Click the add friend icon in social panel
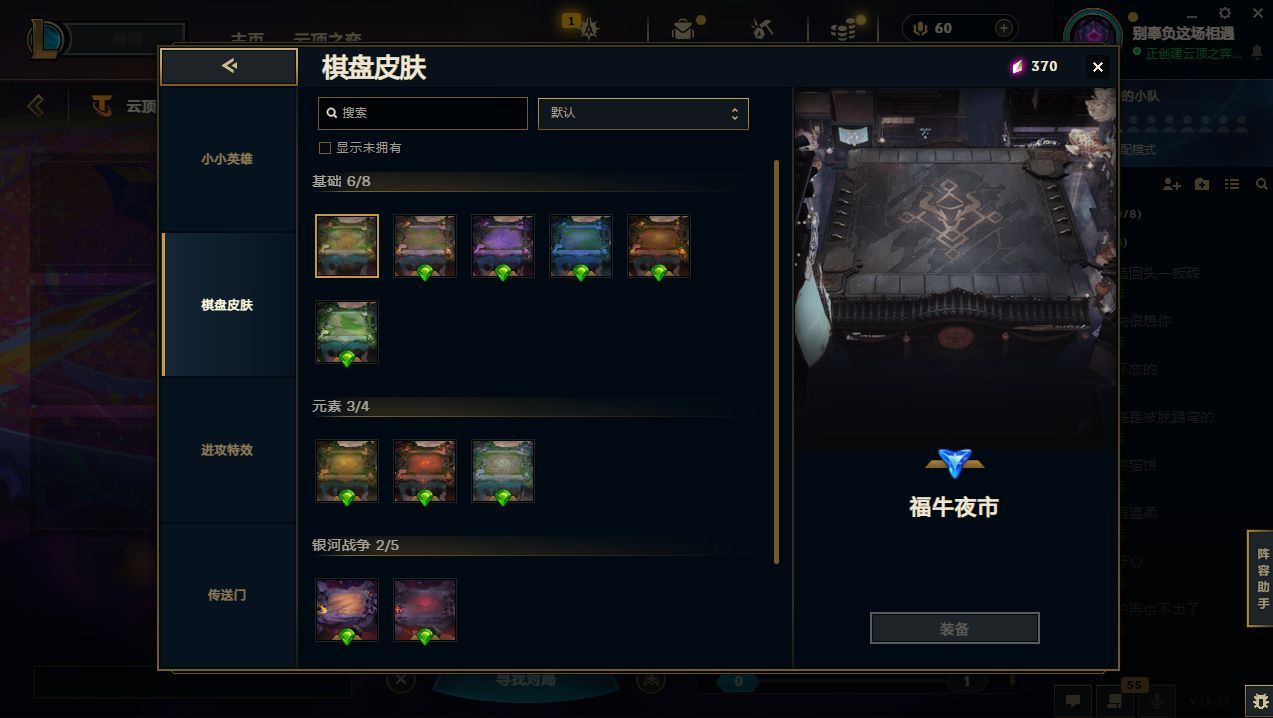The height and width of the screenshot is (718, 1273). coord(1172,184)
